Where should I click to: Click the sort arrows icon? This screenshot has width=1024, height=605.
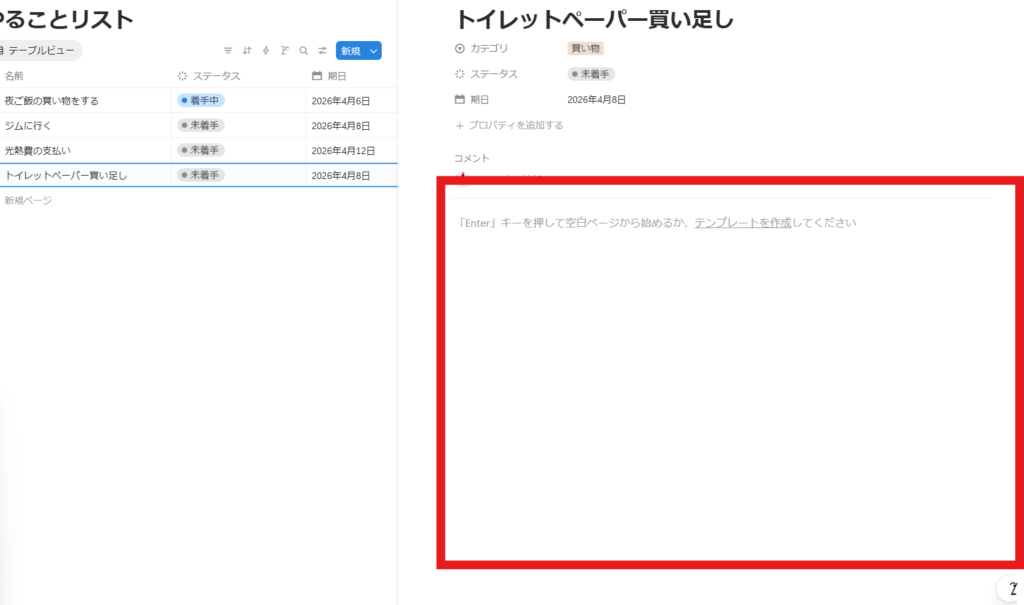(247, 51)
